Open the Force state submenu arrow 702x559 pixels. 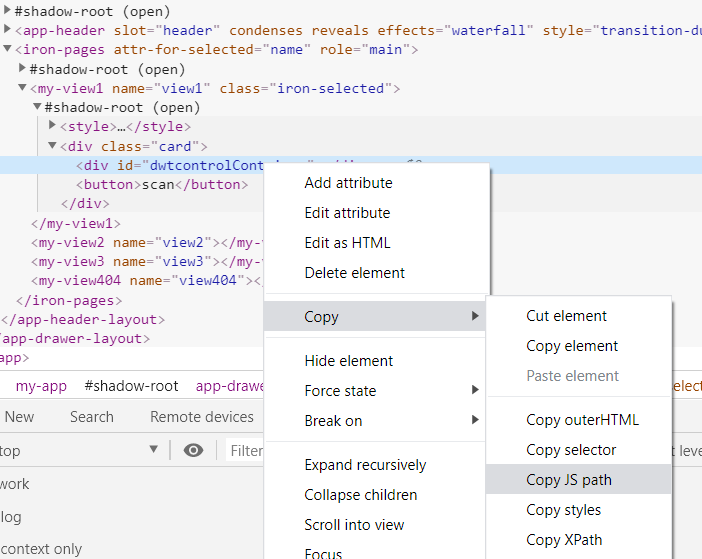click(475, 390)
